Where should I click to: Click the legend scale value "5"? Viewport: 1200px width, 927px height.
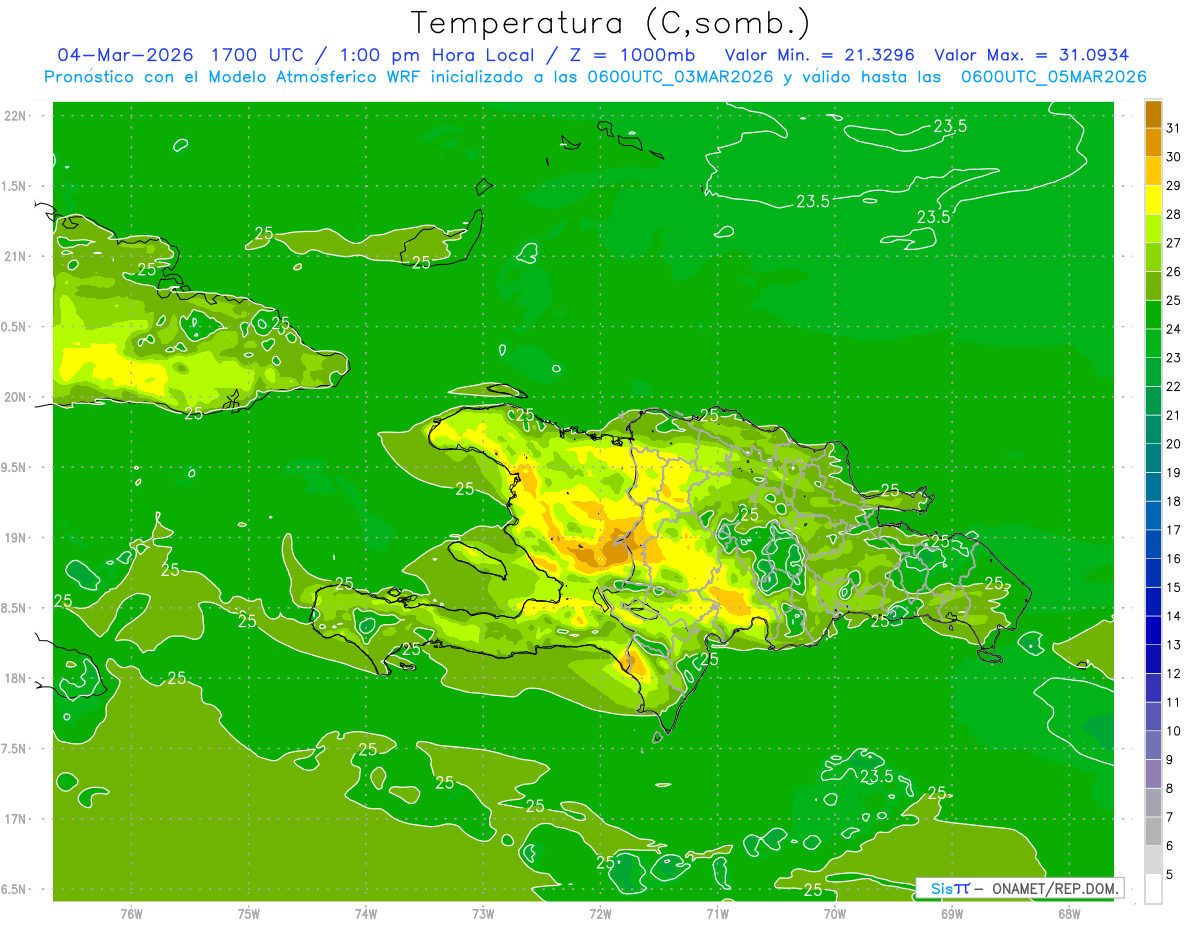click(1169, 874)
